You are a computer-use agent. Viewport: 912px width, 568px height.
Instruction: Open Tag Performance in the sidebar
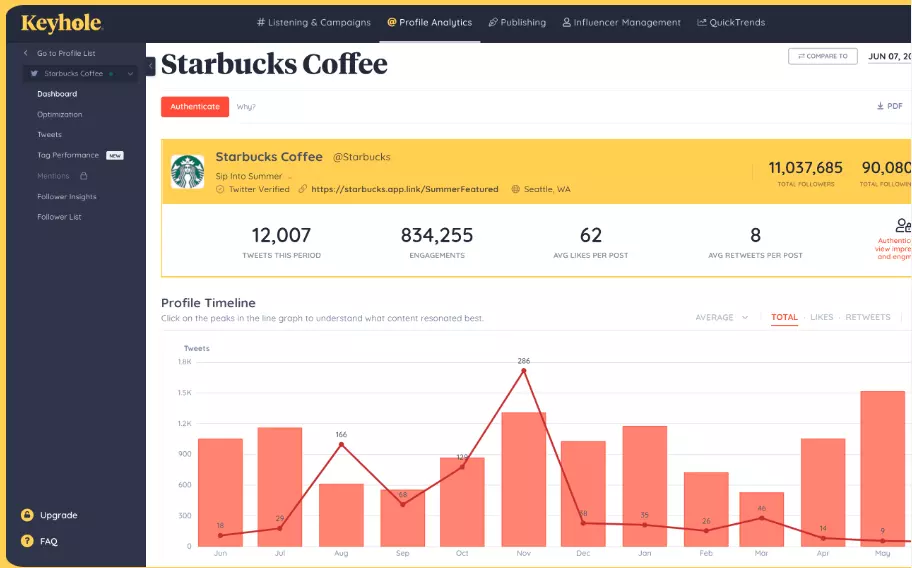[67, 155]
